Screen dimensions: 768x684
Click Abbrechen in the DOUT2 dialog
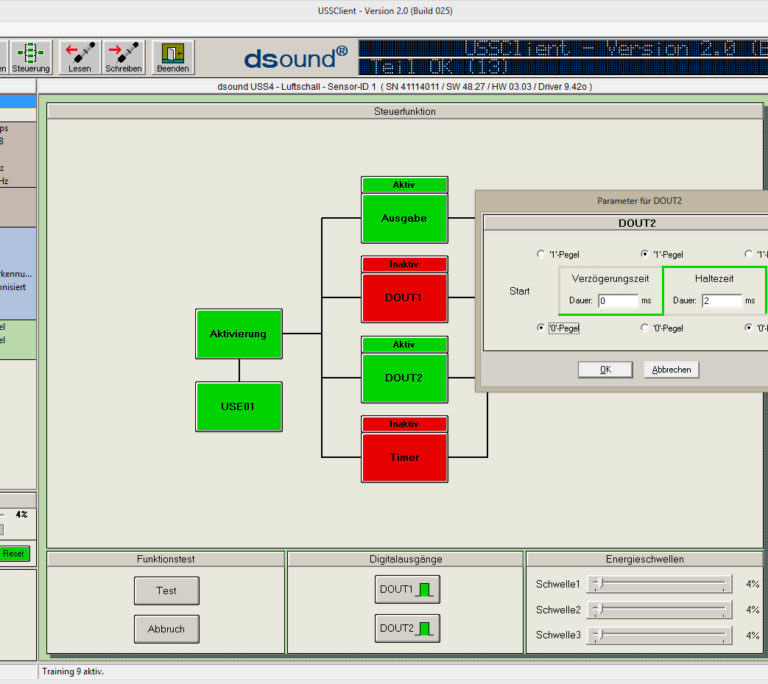pyautogui.click(x=671, y=369)
